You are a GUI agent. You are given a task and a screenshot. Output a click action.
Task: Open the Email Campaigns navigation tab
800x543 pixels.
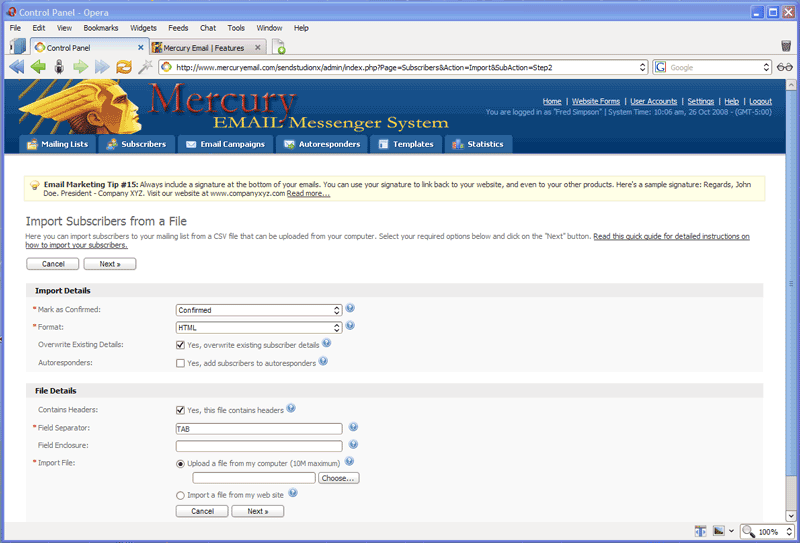(x=225, y=144)
